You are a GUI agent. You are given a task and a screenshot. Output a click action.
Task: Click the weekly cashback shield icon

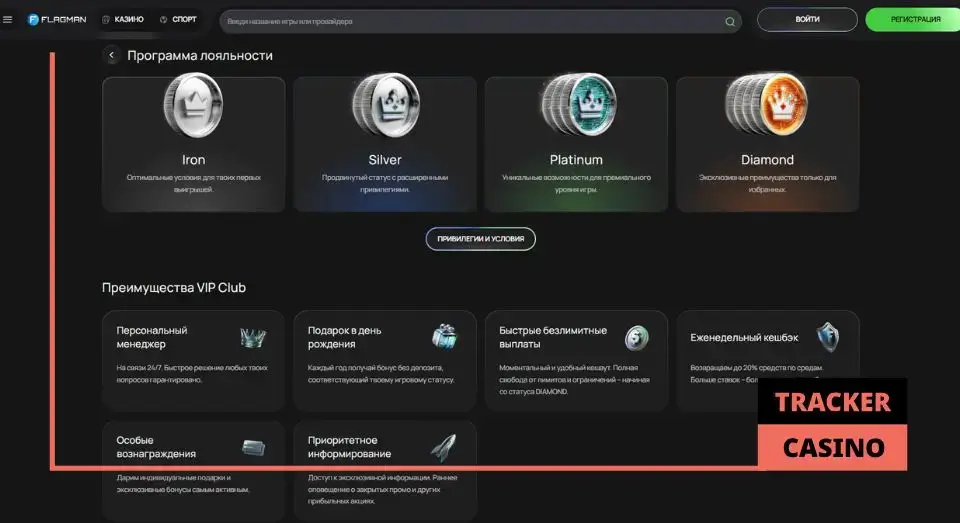click(x=827, y=337)
